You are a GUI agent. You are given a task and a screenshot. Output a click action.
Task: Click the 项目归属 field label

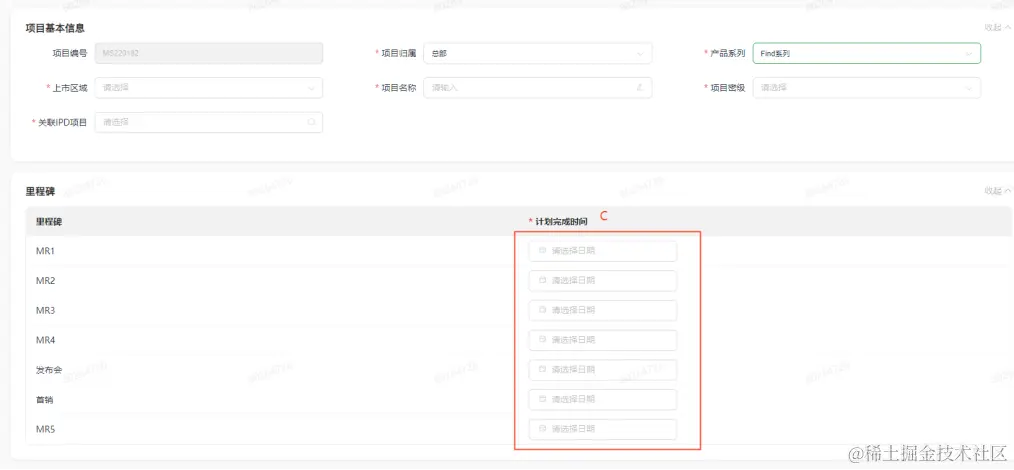click(399, 54)
